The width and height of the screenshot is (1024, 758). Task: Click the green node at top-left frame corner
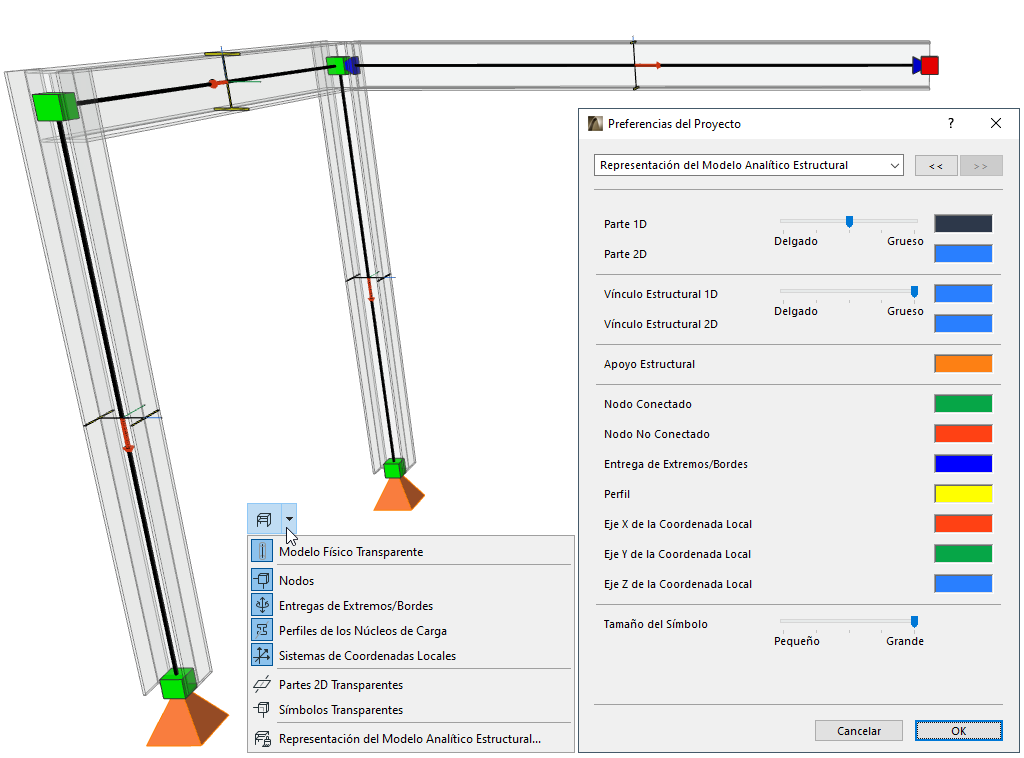click(55, 106)
